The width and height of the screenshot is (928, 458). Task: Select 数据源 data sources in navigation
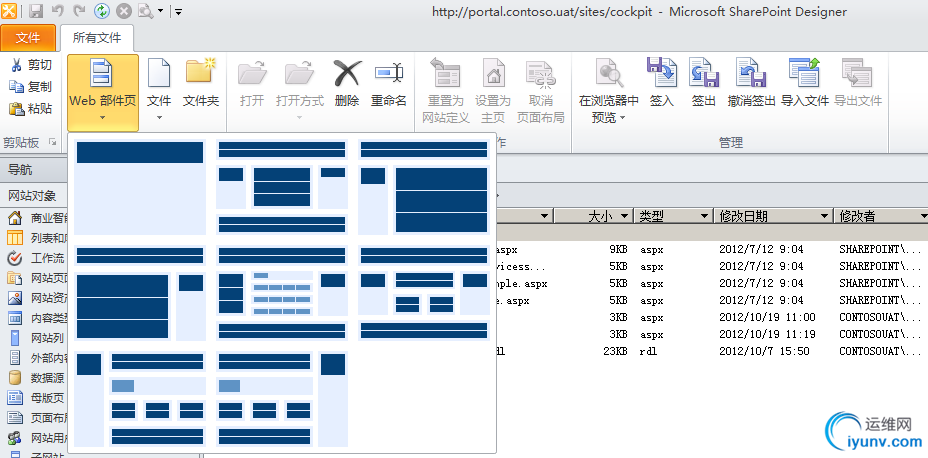pos(38,378)
